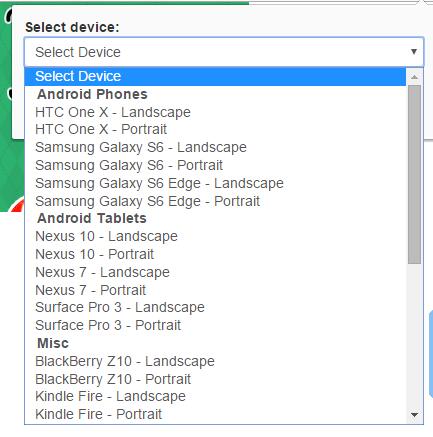Pick Nexus 7 - Portrait

[215, 290]
